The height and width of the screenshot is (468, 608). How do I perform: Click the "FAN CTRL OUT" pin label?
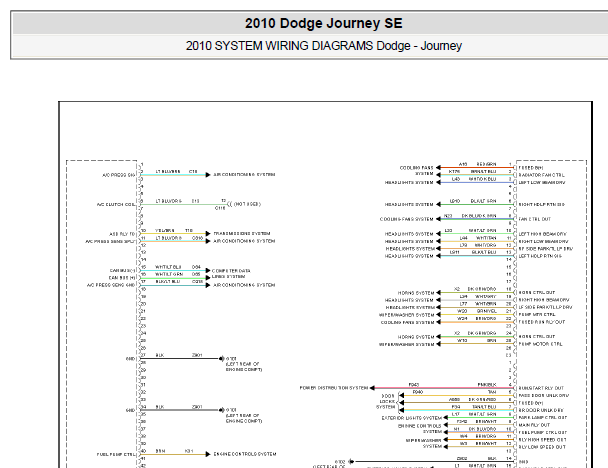[534, 219]
